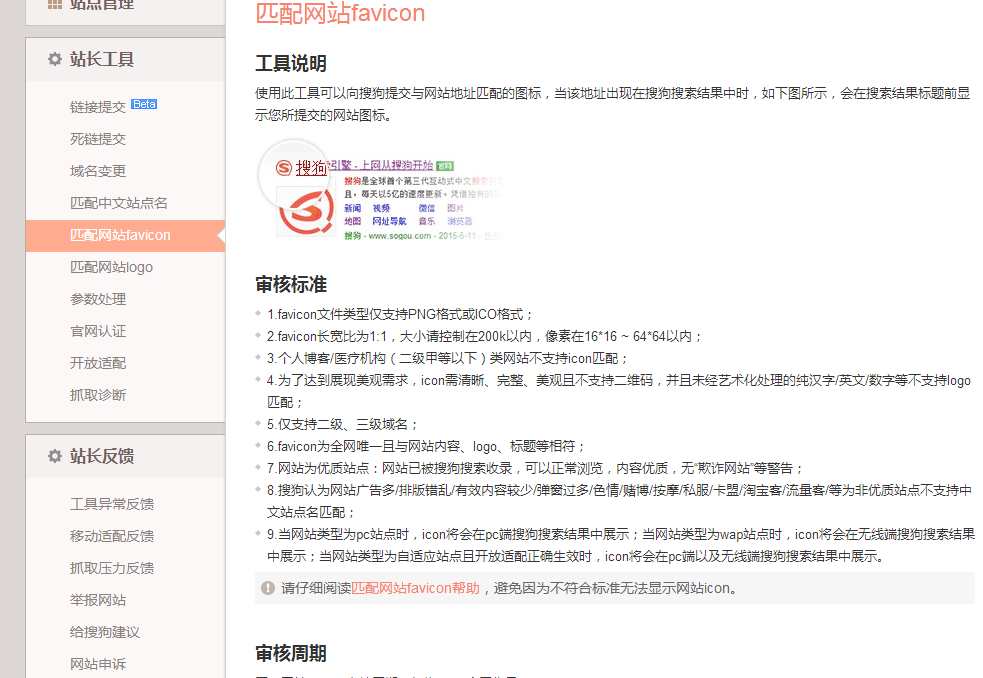Open 死链提交 in sidebar

tap(98, 139)
